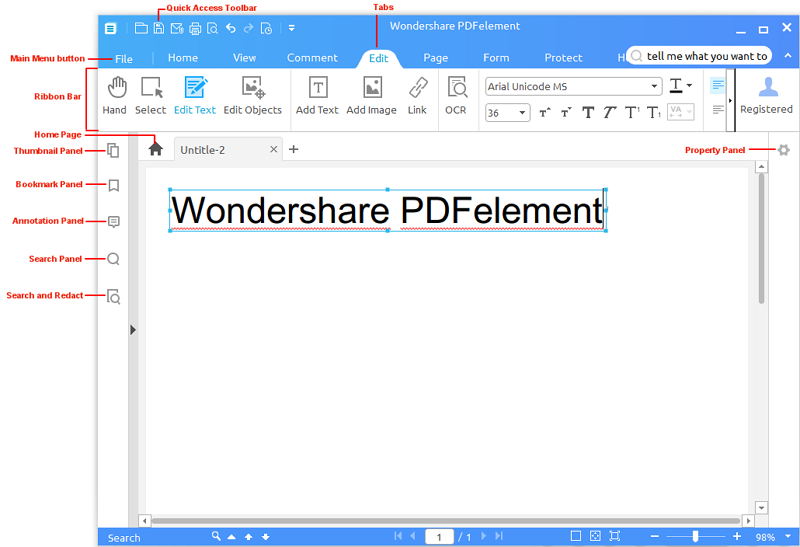The width and height of the screenshot is (800, 547).
Task: Switch to the View tab
Action: 244,58
